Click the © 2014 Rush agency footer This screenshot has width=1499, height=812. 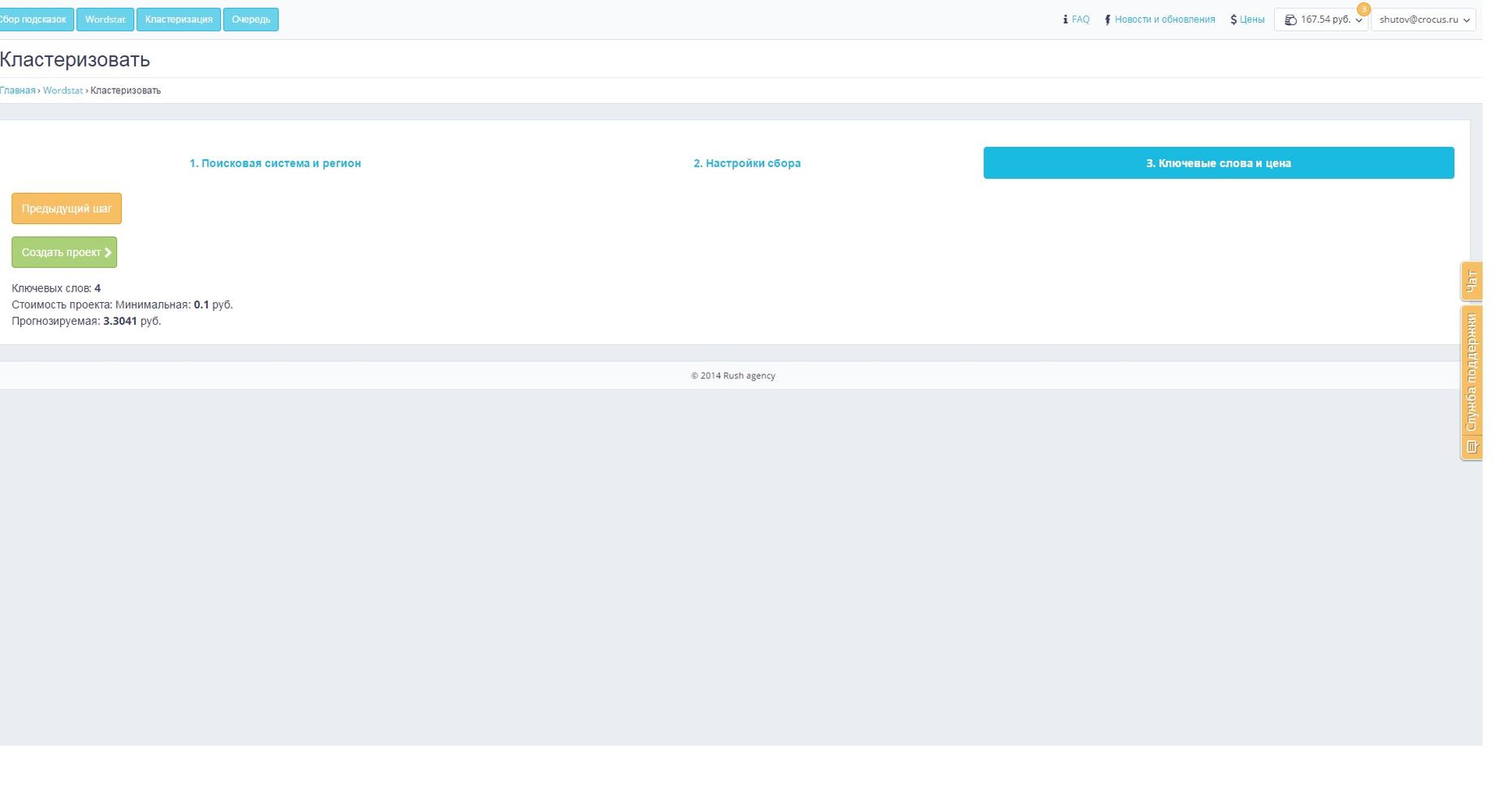point(733,376)
